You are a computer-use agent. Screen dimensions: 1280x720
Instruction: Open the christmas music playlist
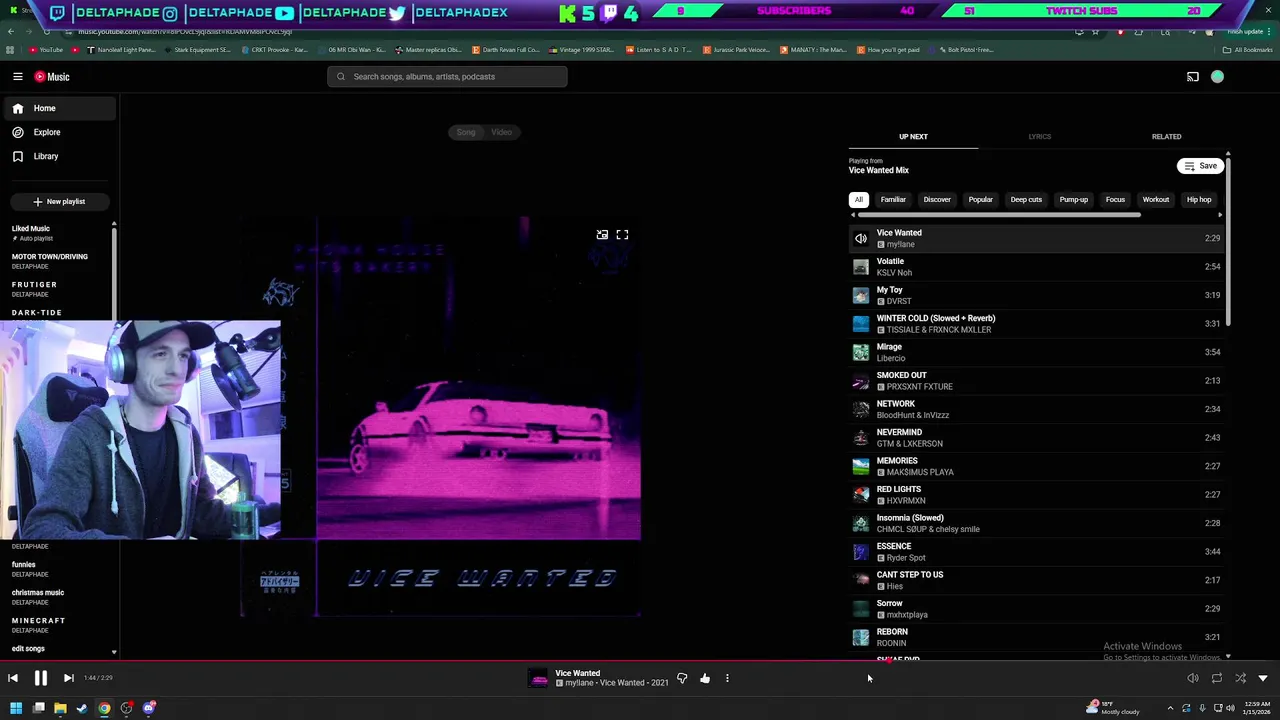(x=58, y=597)
